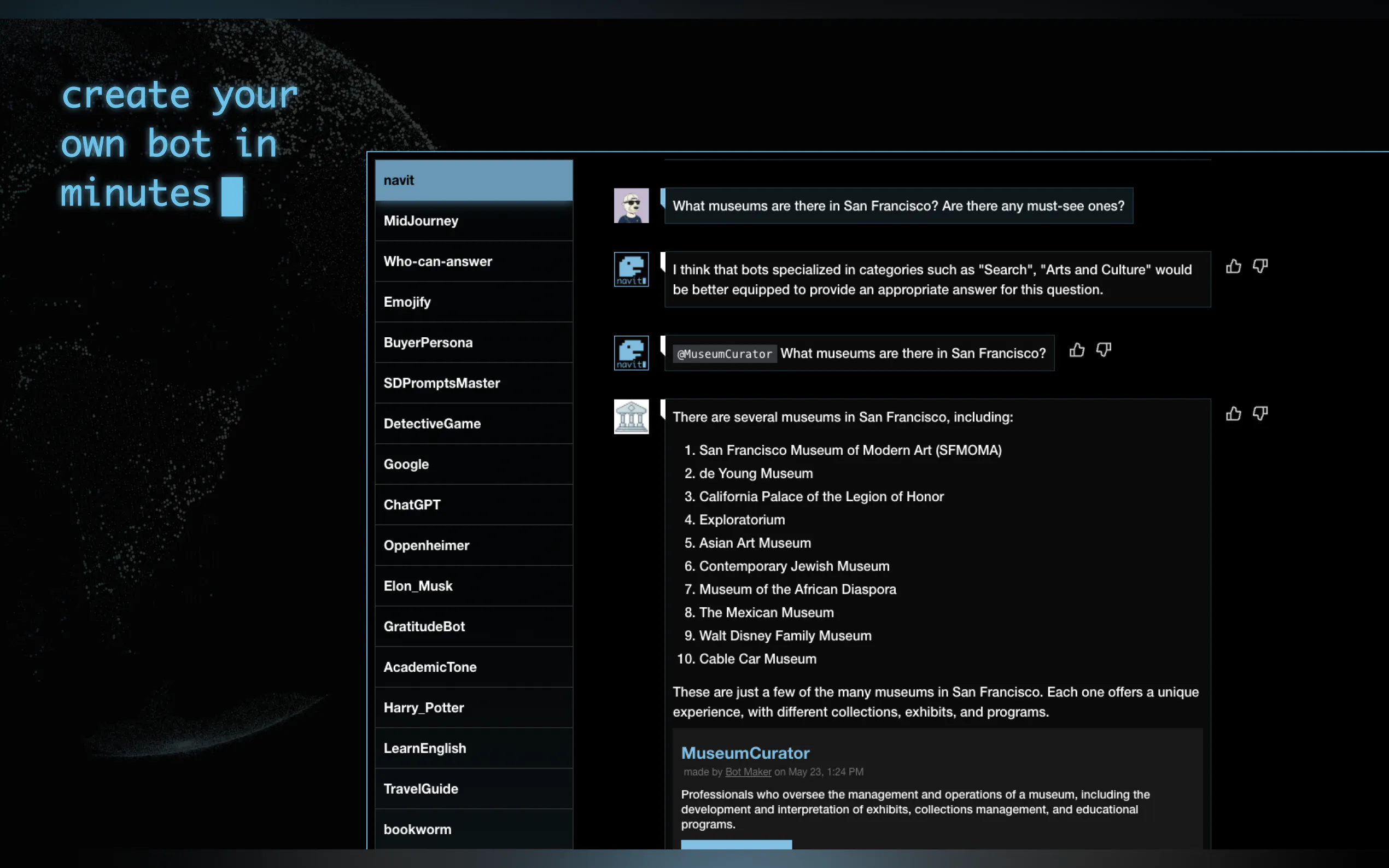Viewport: 1389px width, 868px height.
Task: Click the MuseumCurator building avatar icon
Action: (x=631, y=417)
